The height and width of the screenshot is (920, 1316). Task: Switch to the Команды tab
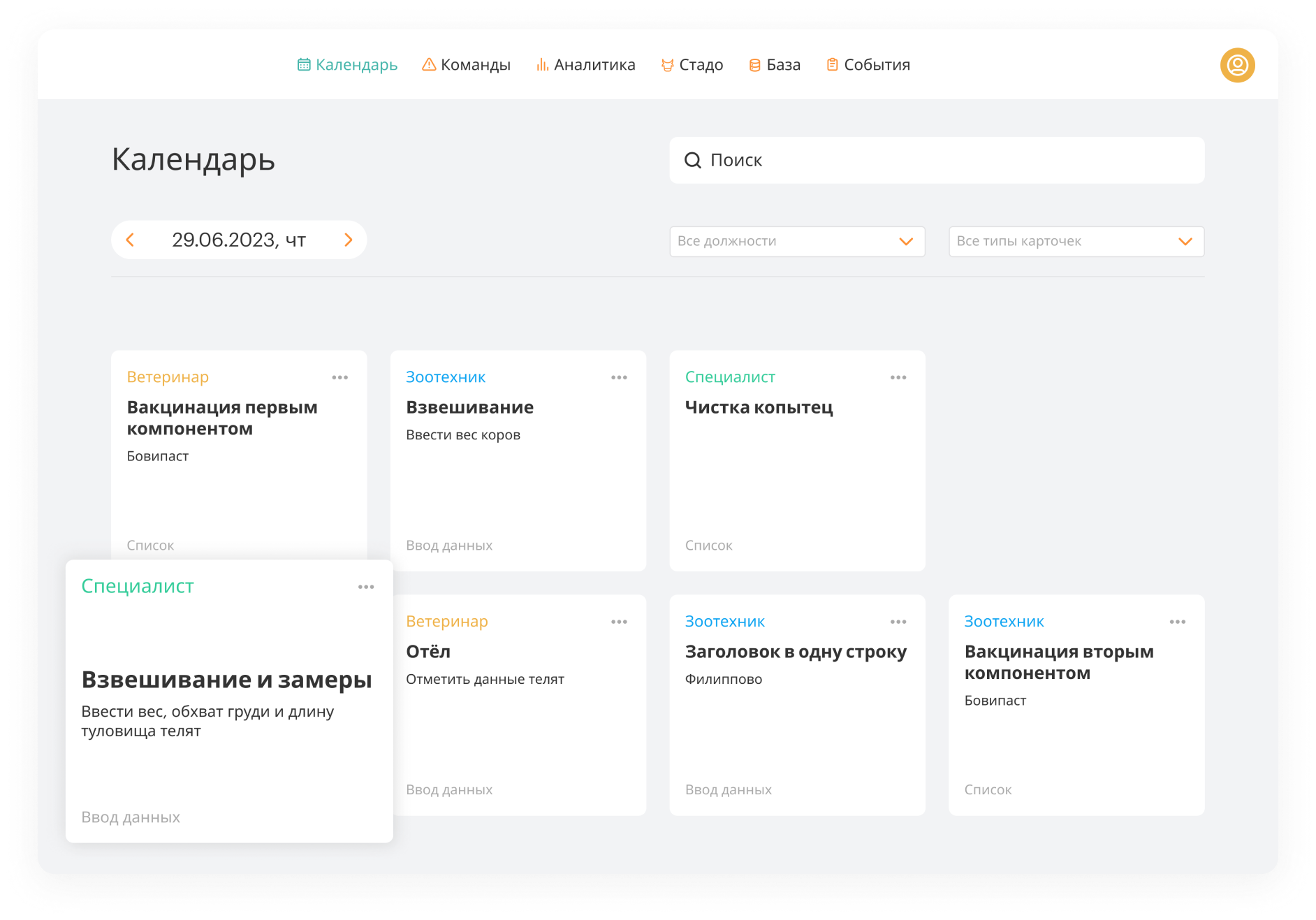pos(467,65)
